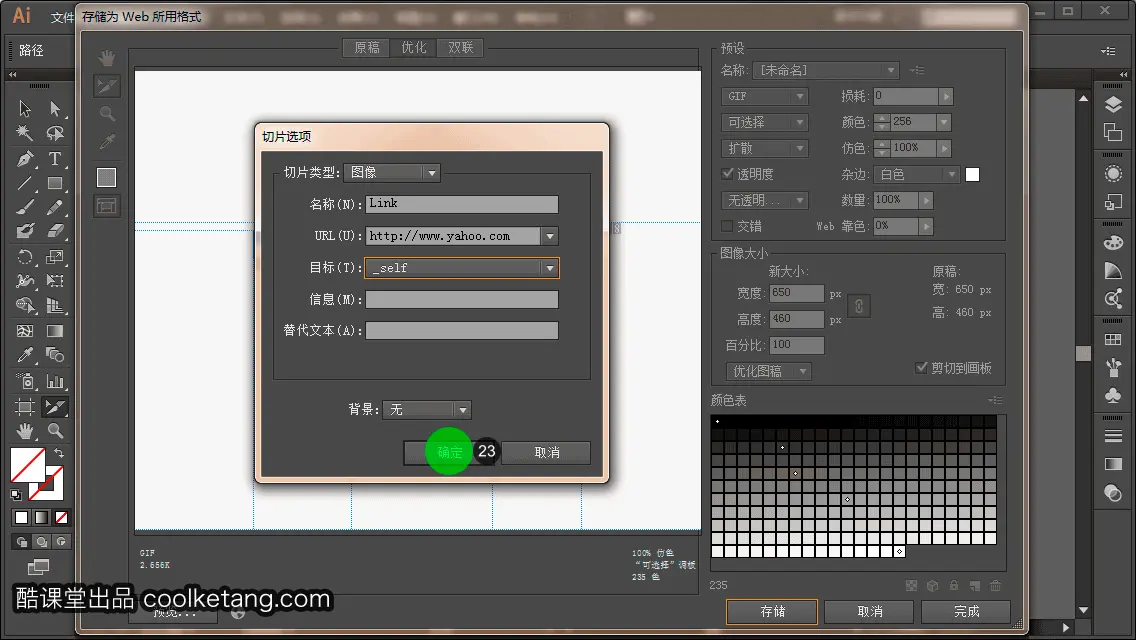Select the Scale tool
This screenshot has width=1136, height=640.
pos(55,257)
